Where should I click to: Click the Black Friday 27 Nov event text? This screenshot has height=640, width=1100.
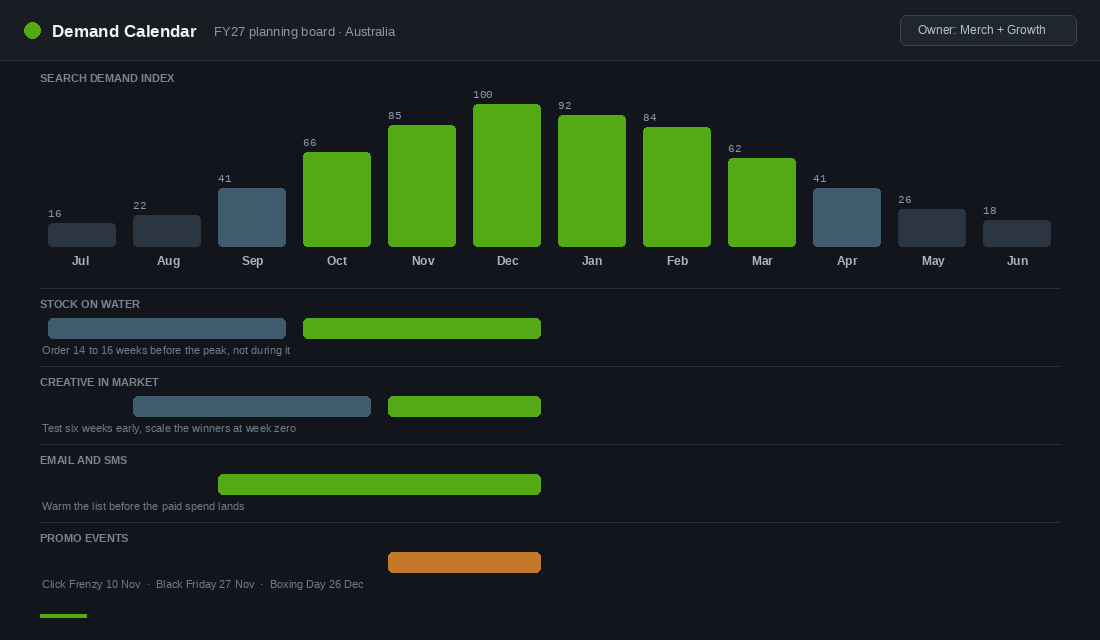(205, 584)
